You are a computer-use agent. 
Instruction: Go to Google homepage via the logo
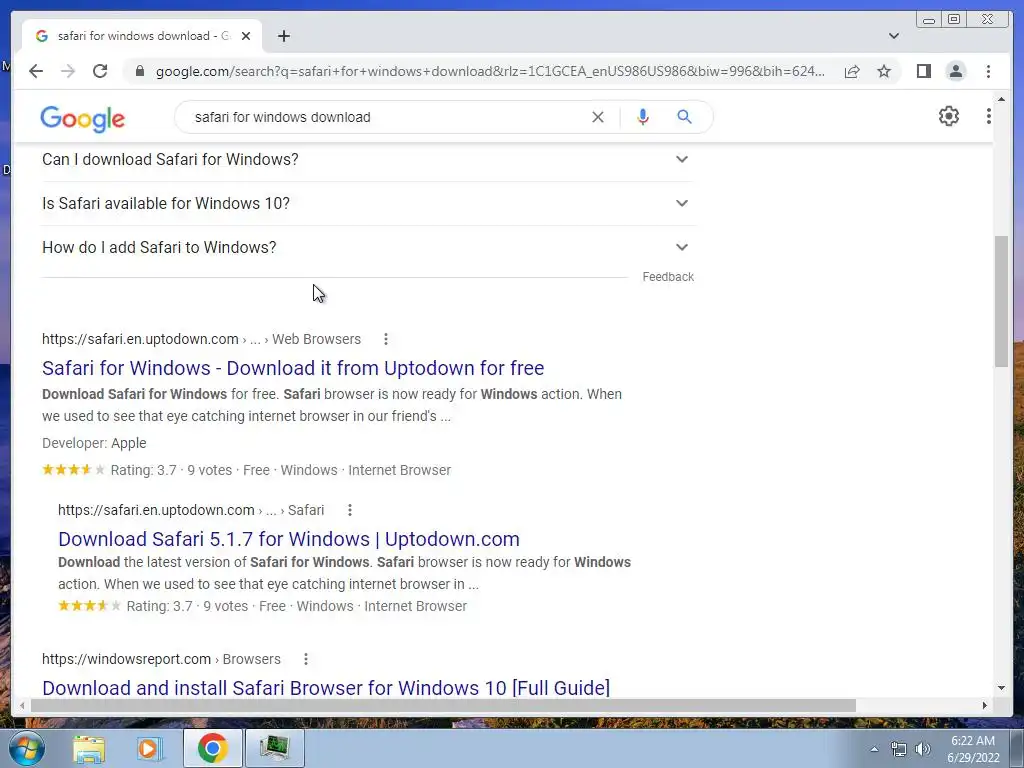82,119
